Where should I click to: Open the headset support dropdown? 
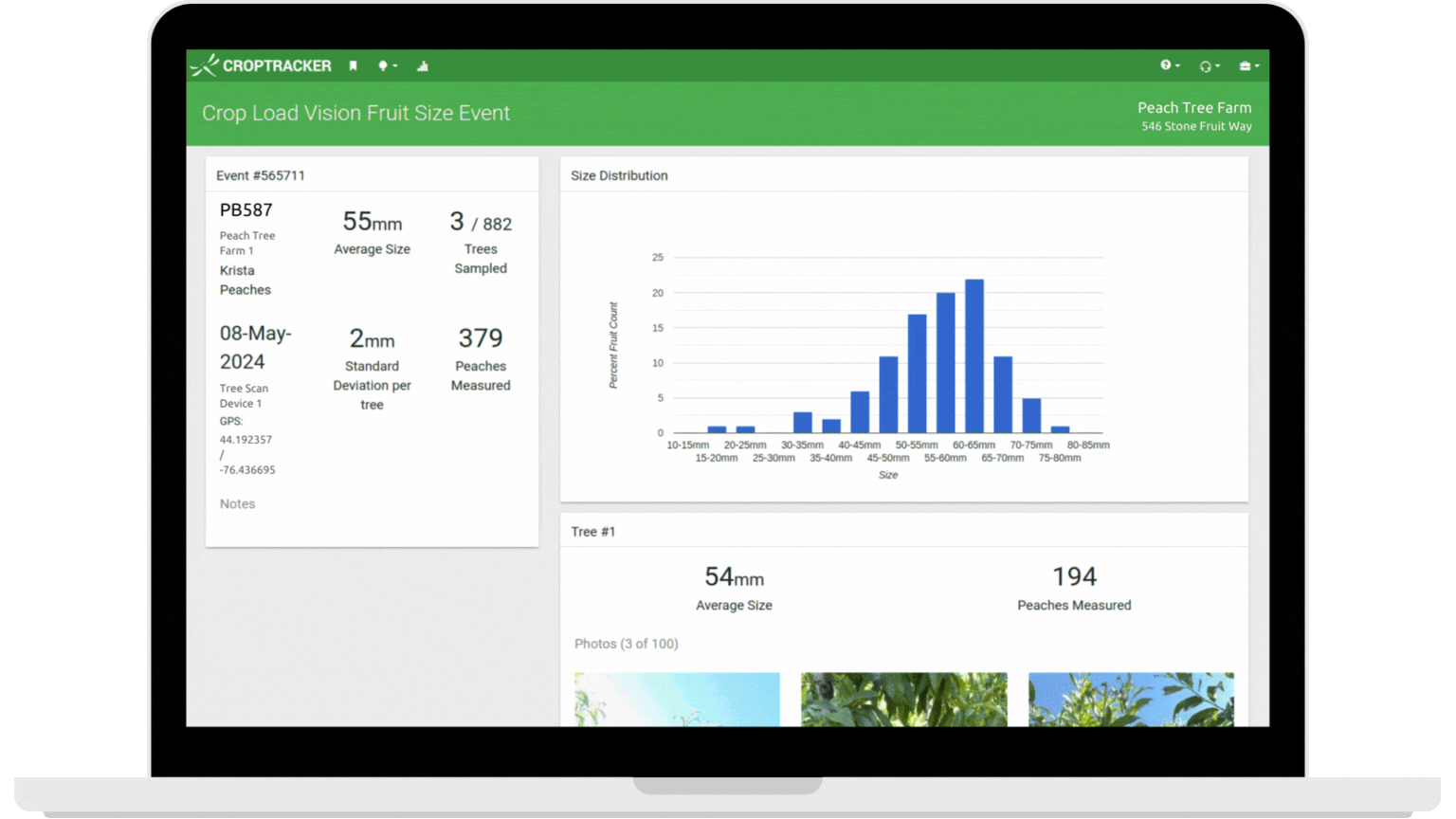pyautogui.click(x=1210, y=66)
